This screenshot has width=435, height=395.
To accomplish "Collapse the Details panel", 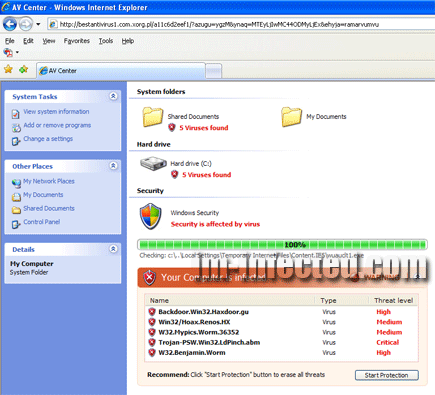I will tap(113, 249).
